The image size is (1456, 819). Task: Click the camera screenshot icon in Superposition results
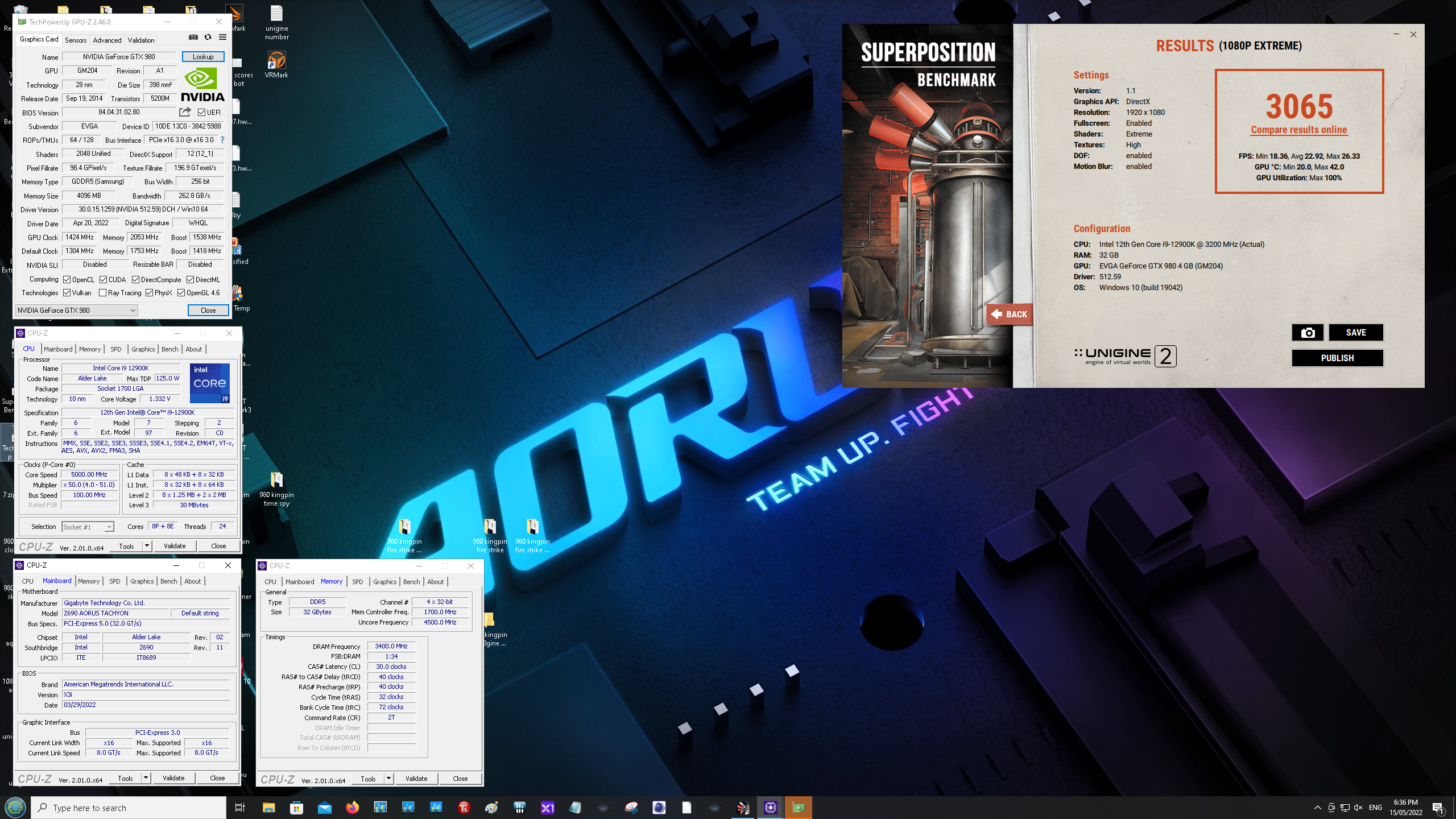[x=1308, y=333]
